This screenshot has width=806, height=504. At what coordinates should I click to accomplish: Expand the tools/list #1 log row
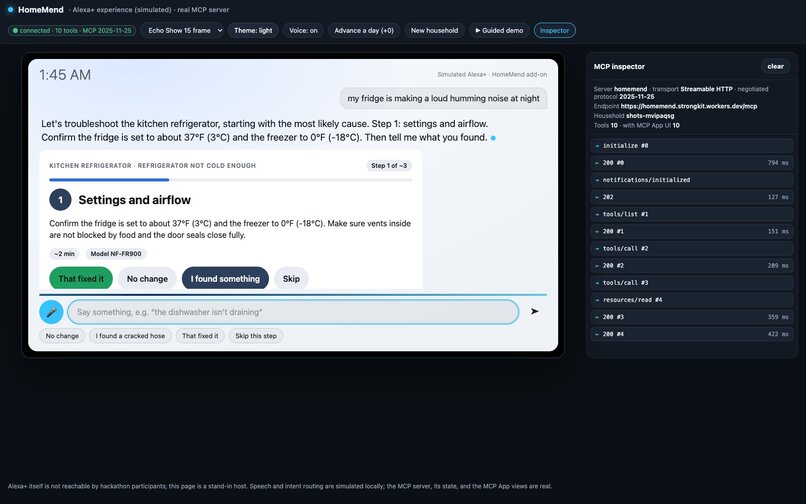[x=692, y=214]
